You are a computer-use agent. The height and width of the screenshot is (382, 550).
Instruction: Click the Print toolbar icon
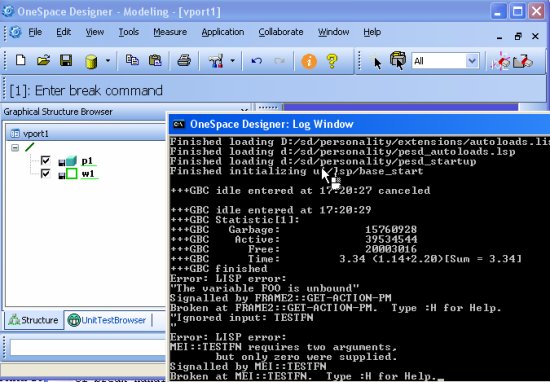pyautogui.click(x=184, y=61)
